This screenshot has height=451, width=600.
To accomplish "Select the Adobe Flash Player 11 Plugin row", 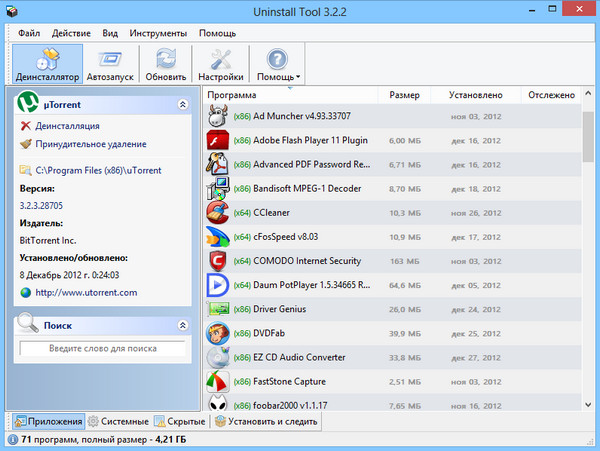I will click(393, 140).
